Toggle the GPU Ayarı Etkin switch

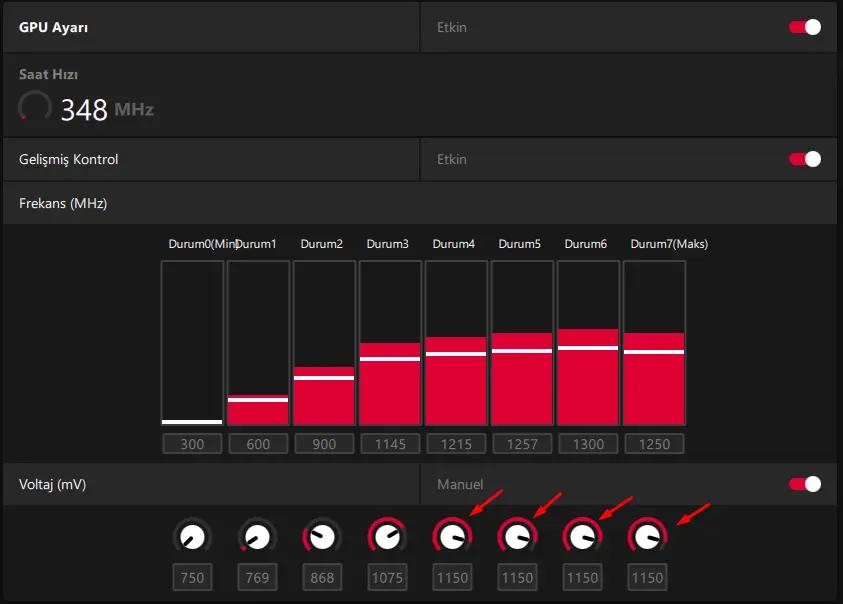[x=804, y=27]
